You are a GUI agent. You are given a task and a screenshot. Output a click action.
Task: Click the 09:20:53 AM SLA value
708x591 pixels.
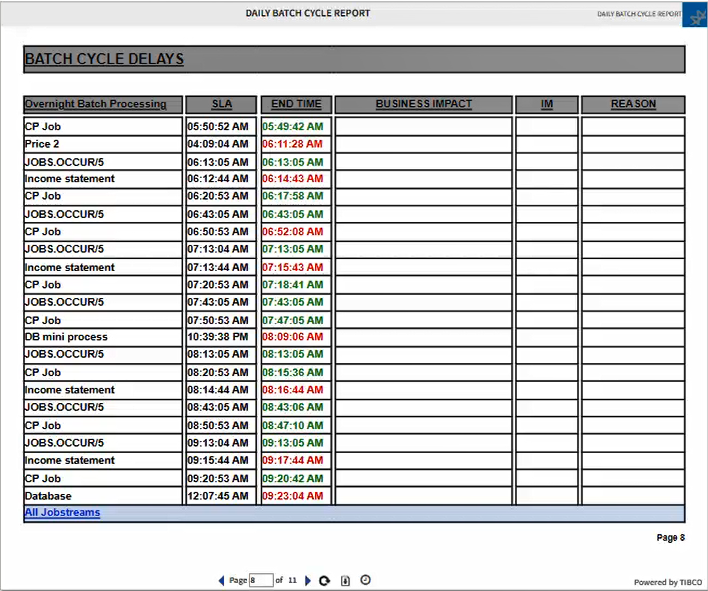218,478
